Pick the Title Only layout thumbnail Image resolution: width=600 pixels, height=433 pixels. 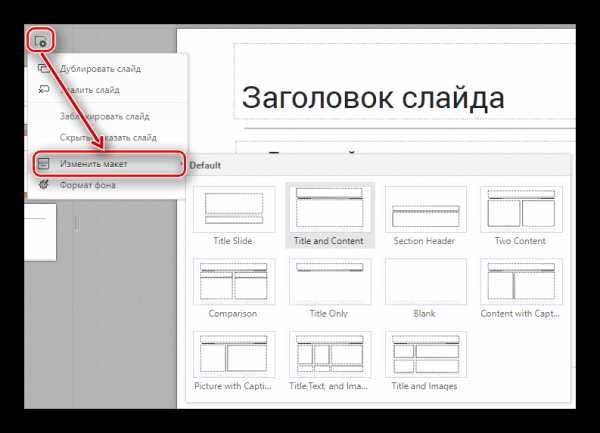point(330,282)
